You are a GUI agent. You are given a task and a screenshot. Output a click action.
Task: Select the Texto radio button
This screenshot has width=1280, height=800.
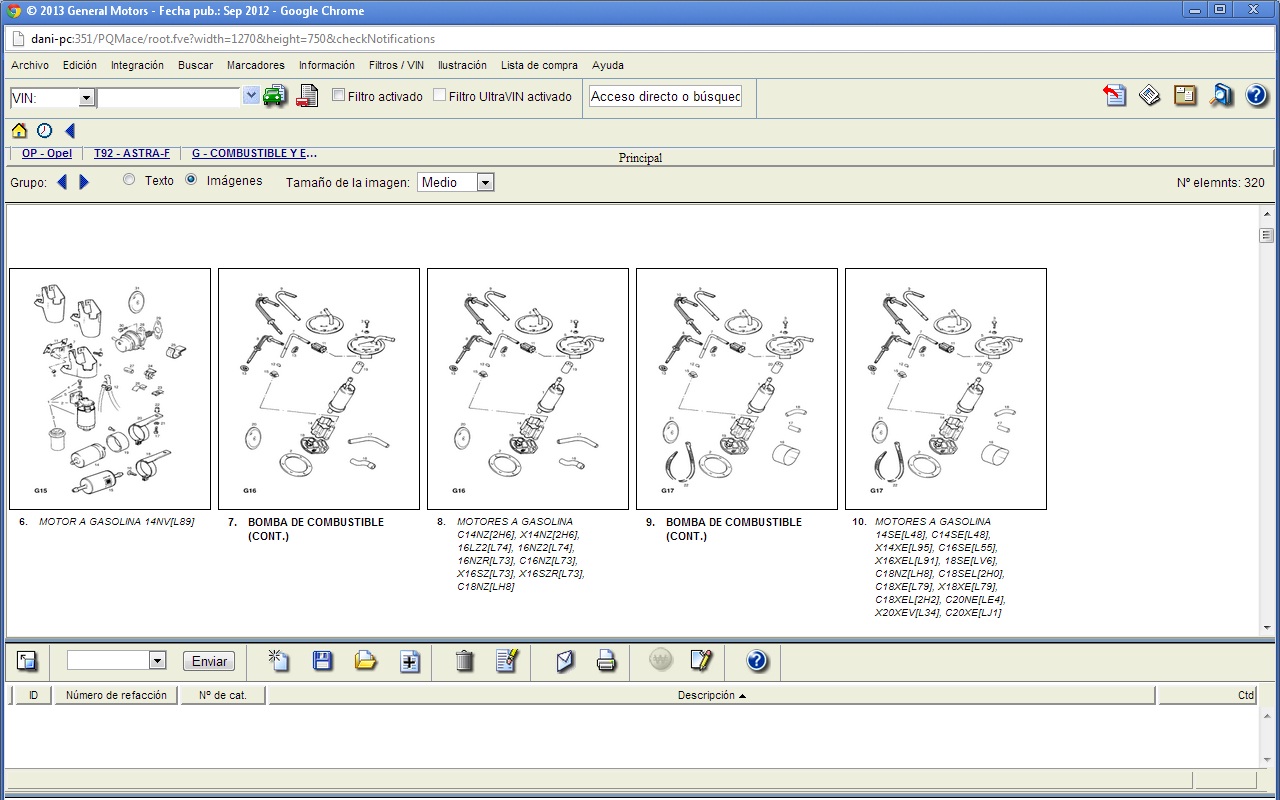click(x=129, y=181)
